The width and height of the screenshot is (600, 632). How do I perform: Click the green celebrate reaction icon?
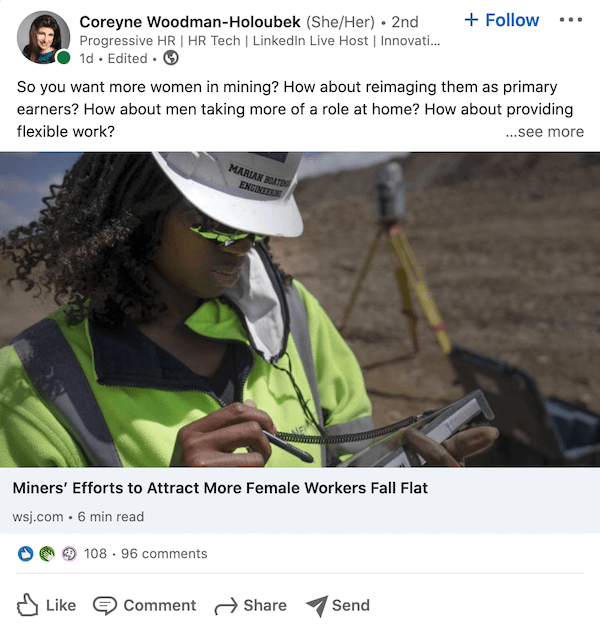click(47, 553)
